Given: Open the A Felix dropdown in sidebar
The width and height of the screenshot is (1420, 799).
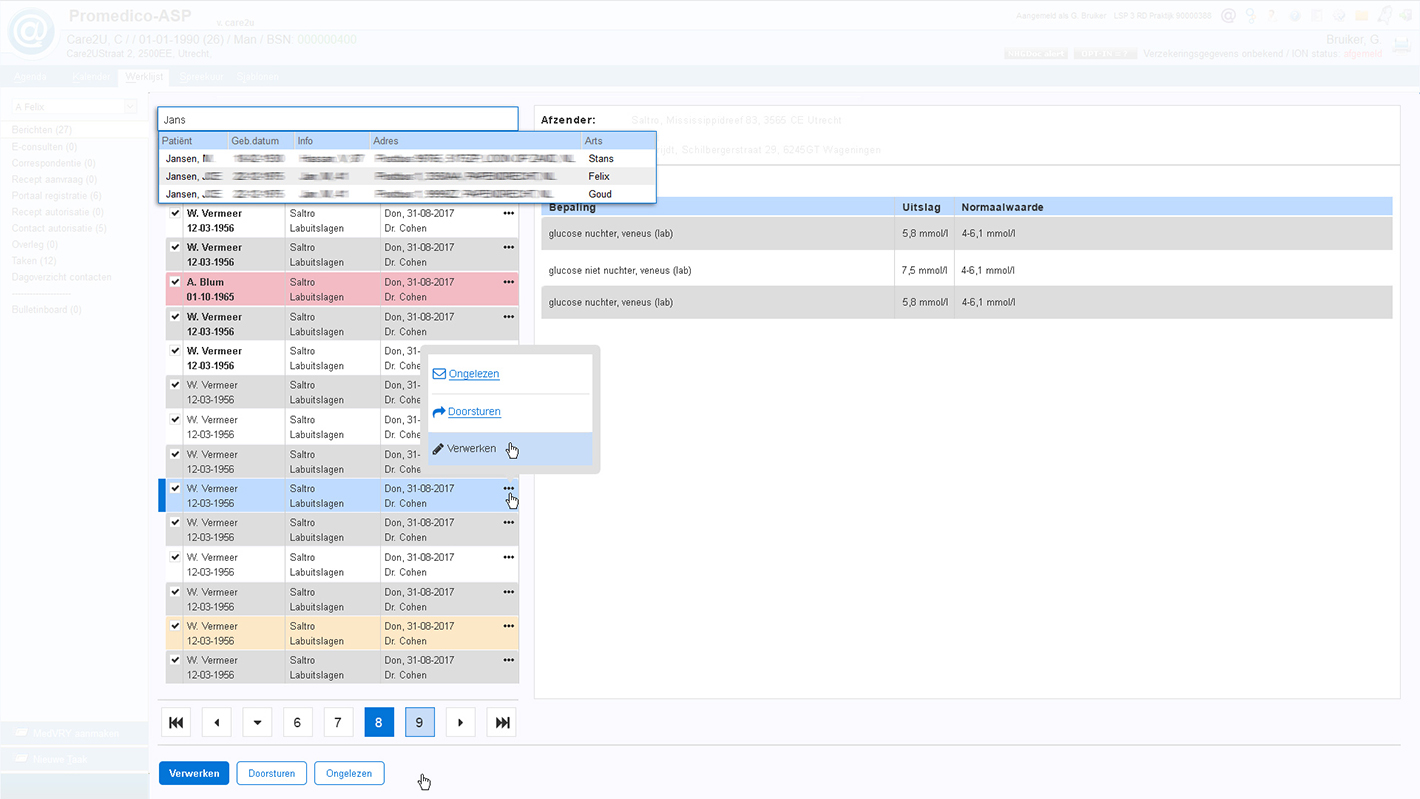Looking at the screenshot, I should (x=130, y=107).
